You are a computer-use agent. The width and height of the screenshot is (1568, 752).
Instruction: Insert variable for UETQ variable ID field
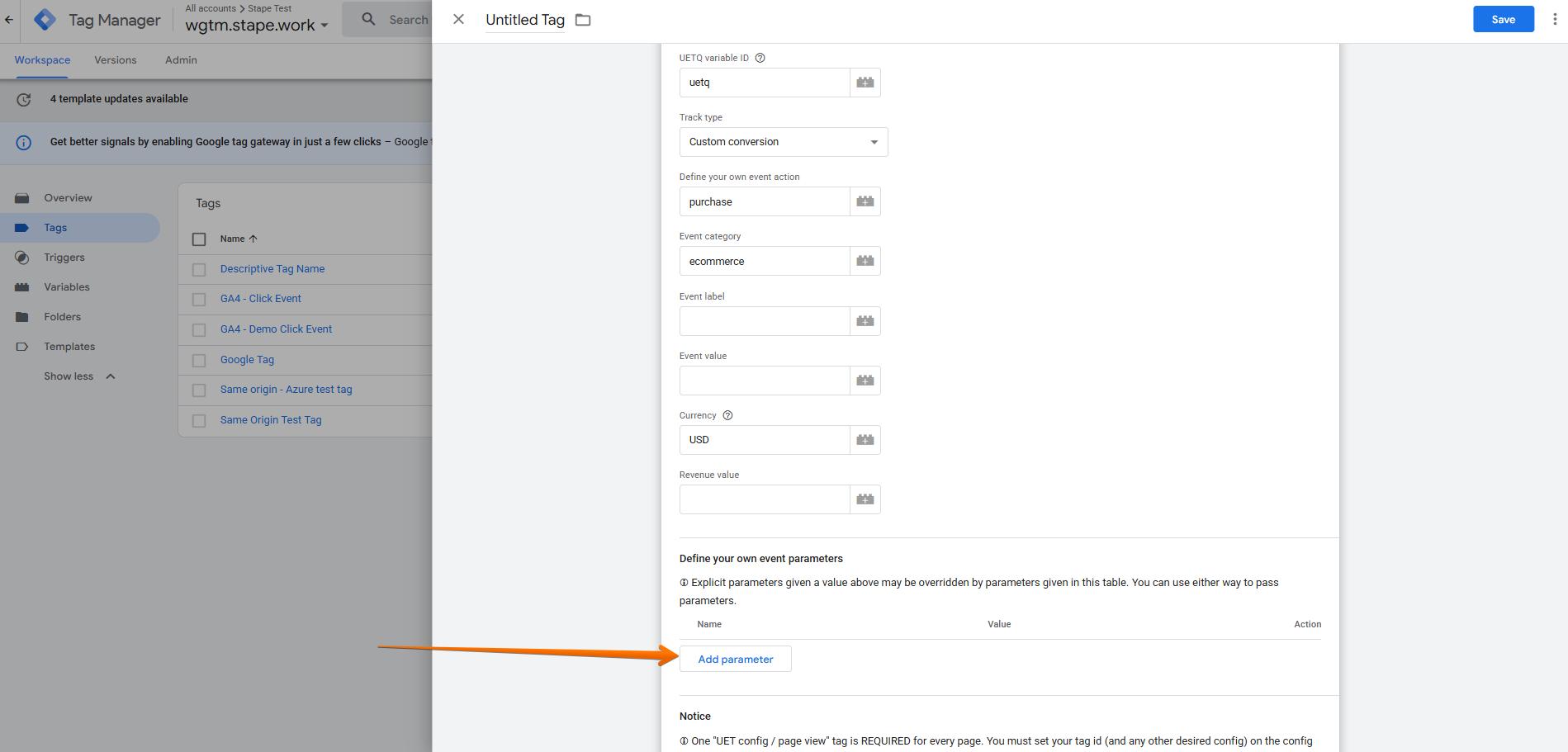pyautogui.click(x=865, y=83)
